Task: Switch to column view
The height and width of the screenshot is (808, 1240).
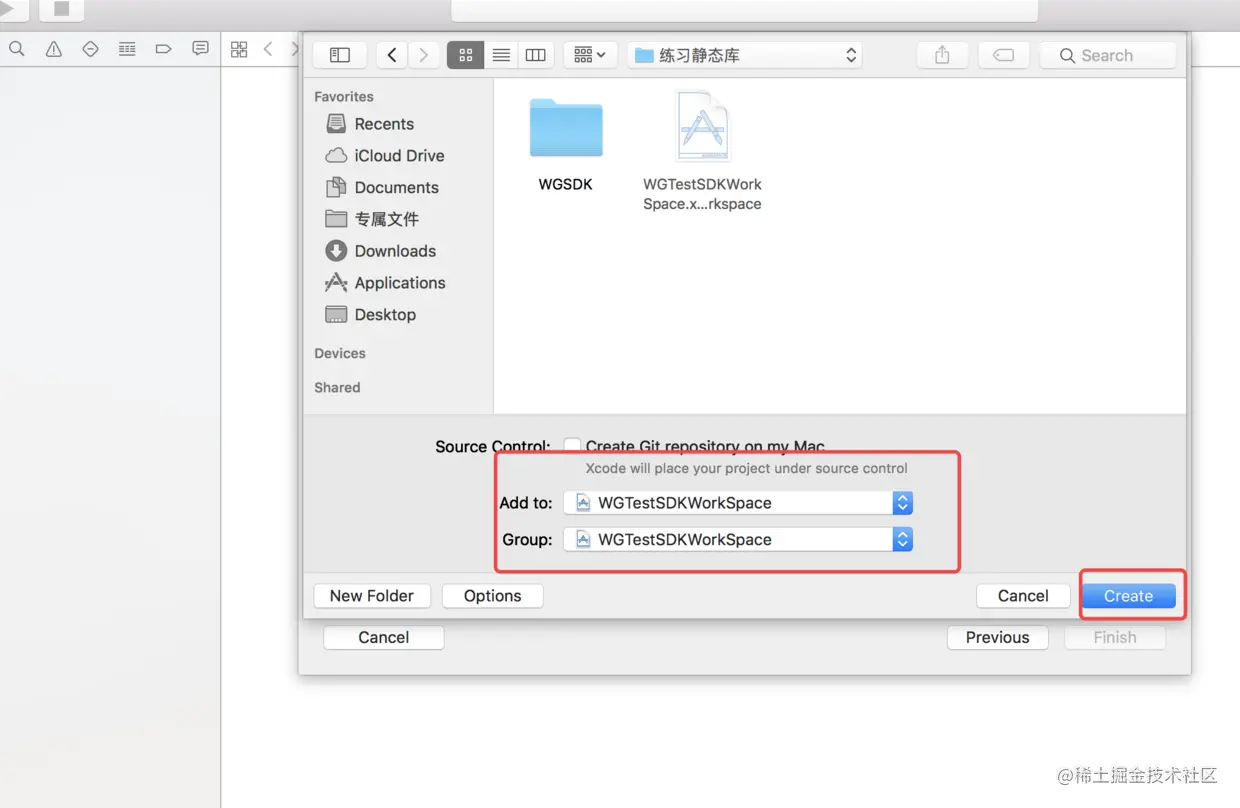Action: [x=536, y=55]
